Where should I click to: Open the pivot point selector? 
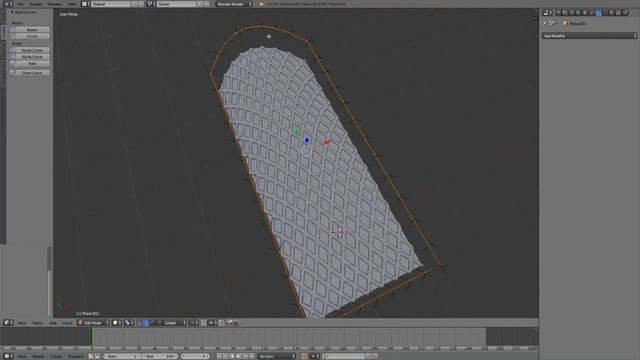pyautogui.click(x=129, y=323)
